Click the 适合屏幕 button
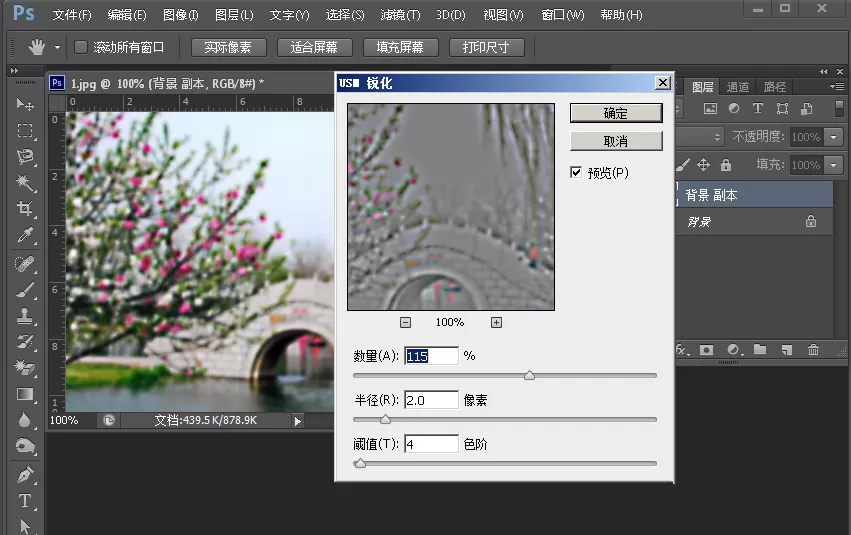The image size is (851, 535). tap(314, 47)
